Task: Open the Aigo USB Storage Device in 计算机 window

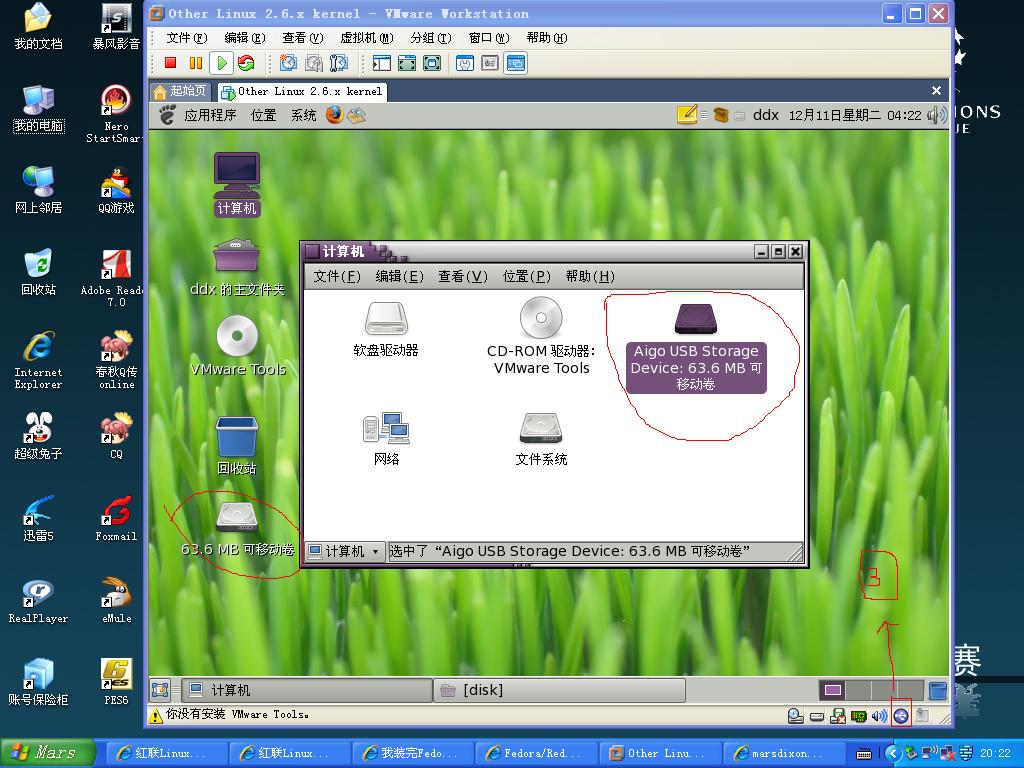Action: click(697, 320)
